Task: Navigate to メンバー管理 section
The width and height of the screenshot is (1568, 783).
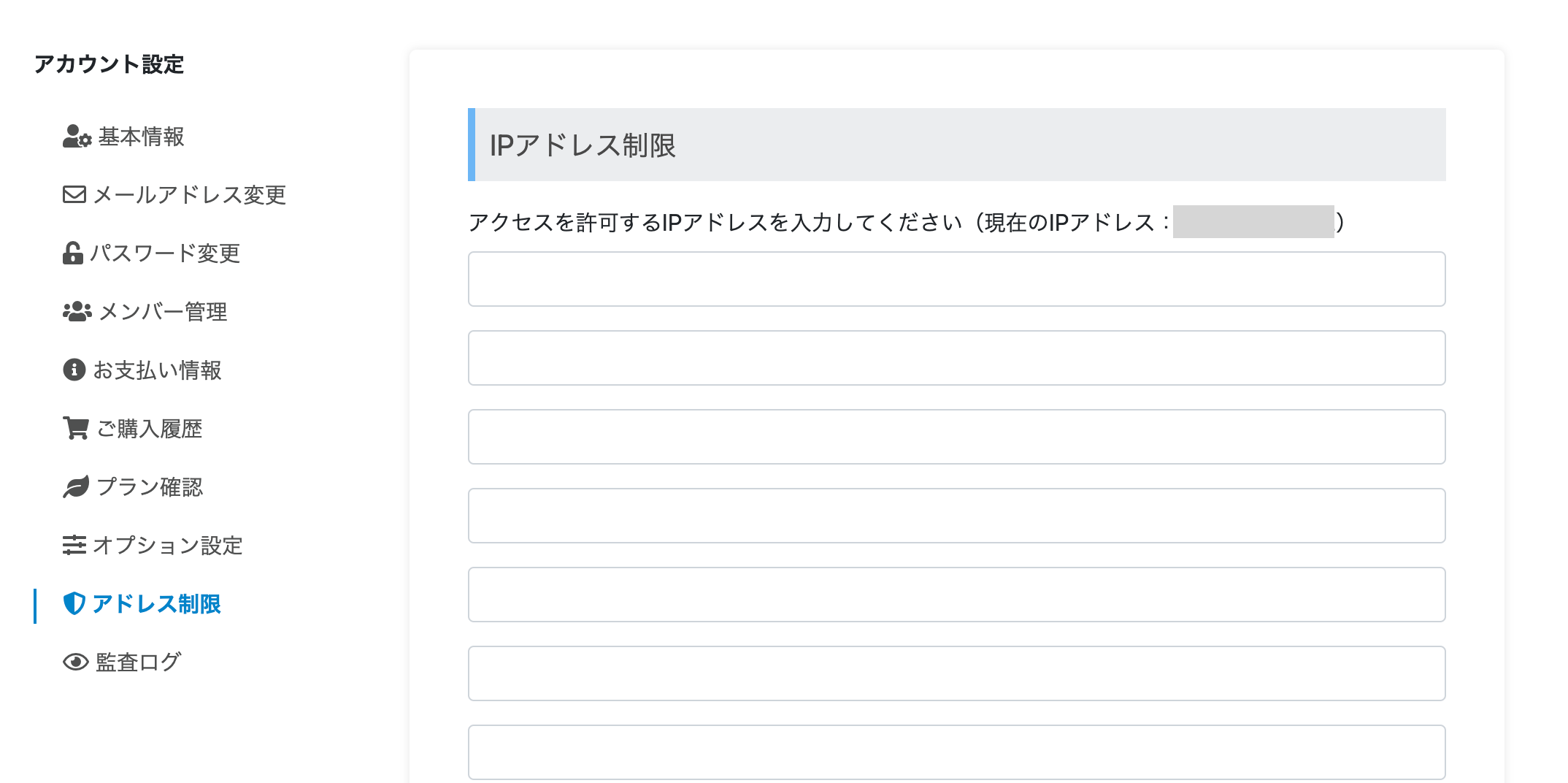Action: 163,312
